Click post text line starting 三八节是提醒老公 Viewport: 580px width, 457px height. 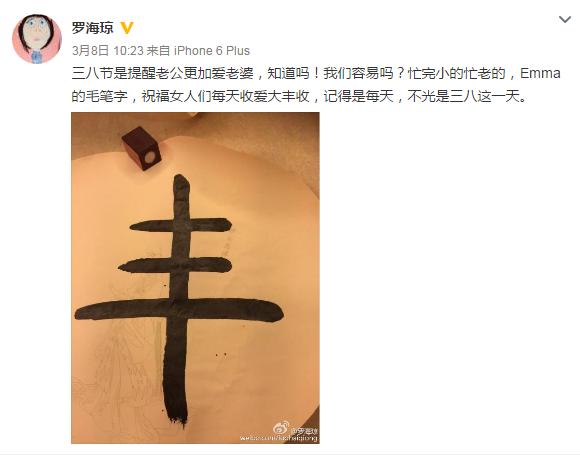[316, 73]
